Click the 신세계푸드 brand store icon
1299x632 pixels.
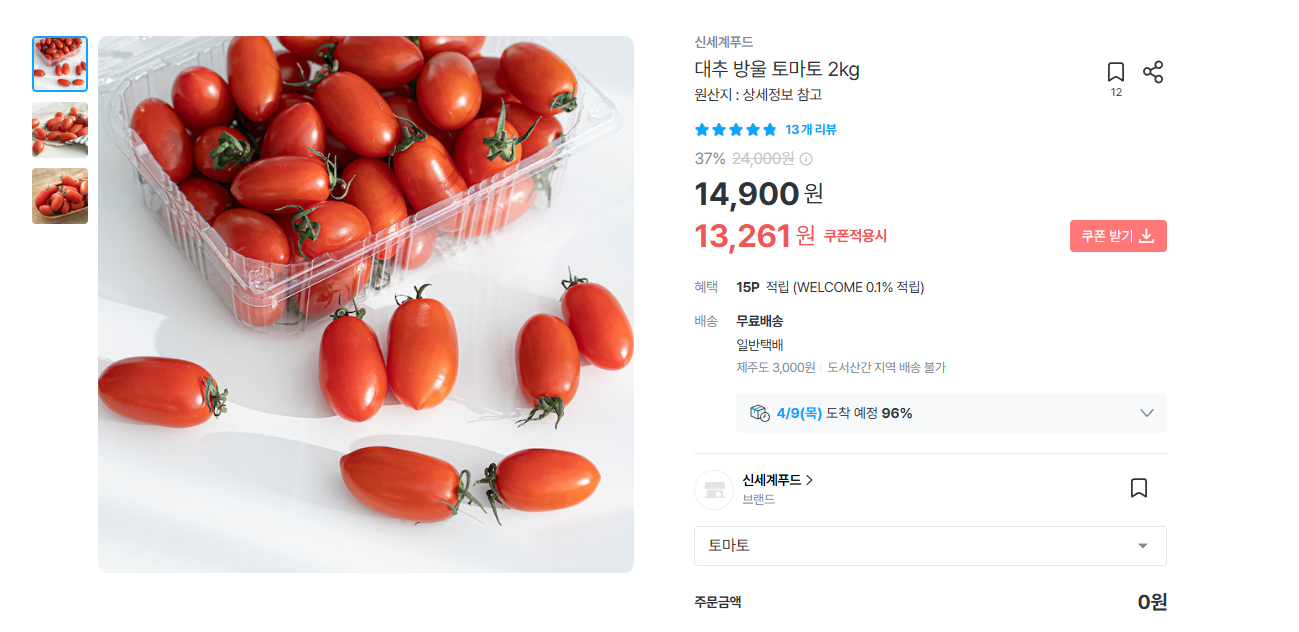714,490
